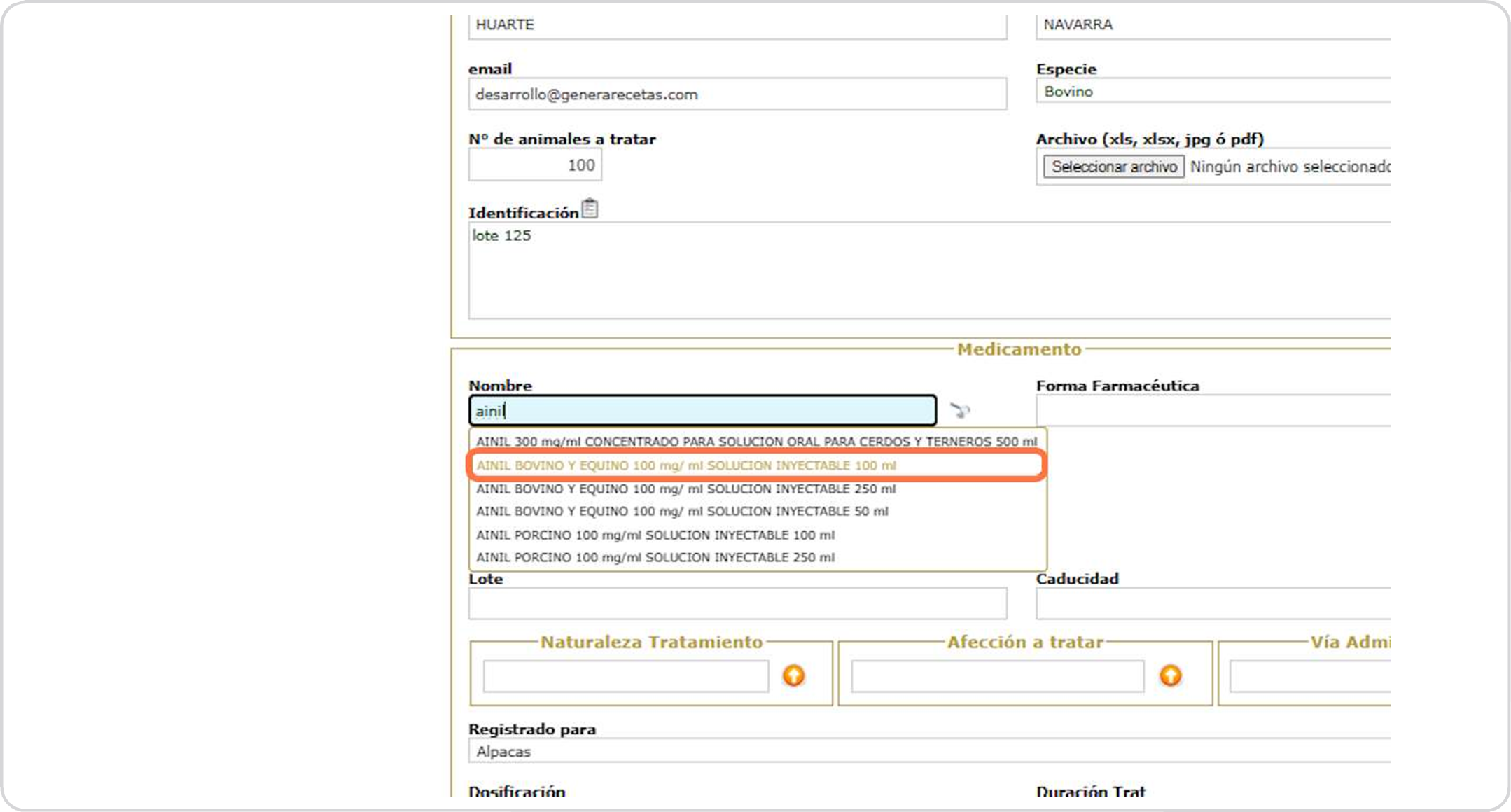This screenshot has width=1511, height=812.
Task: Select AINIL BOVINO Y EQUINO 100 ml option
Action: pos(686,465)
